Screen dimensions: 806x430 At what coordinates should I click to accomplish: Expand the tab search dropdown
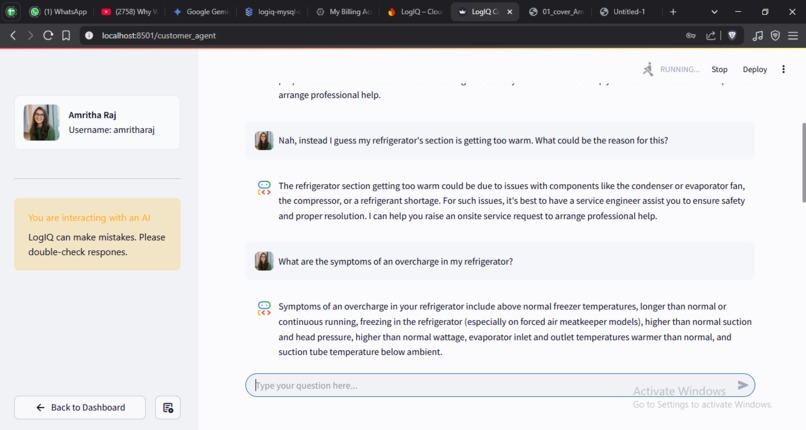(x=714, y=11)
